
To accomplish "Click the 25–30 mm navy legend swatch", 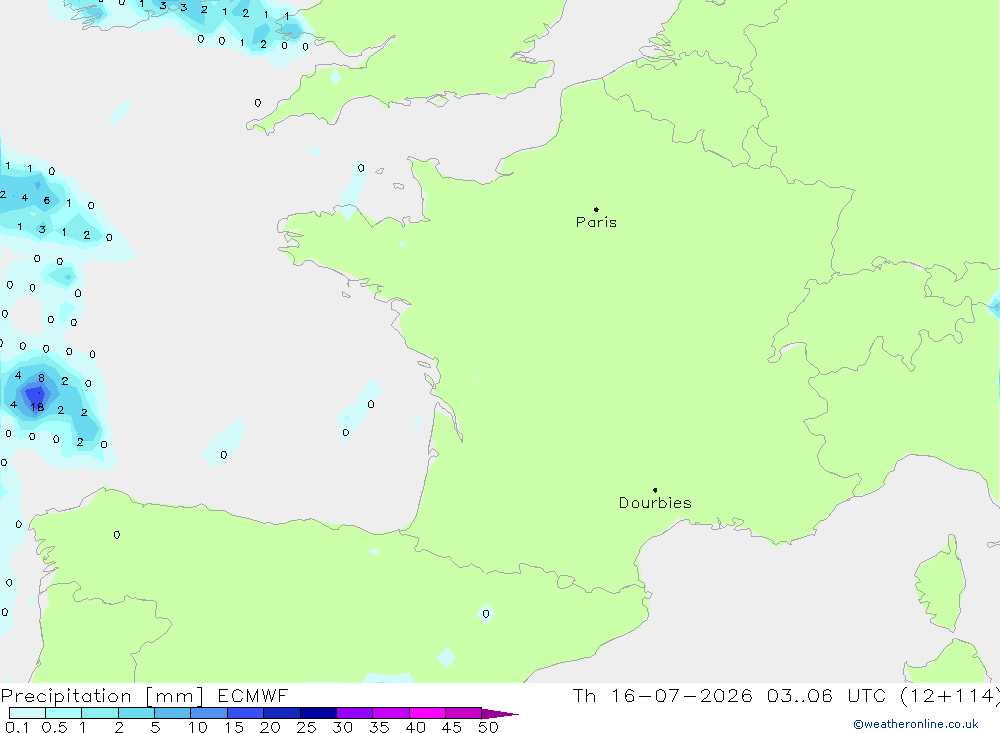I will tap(318, 713).
